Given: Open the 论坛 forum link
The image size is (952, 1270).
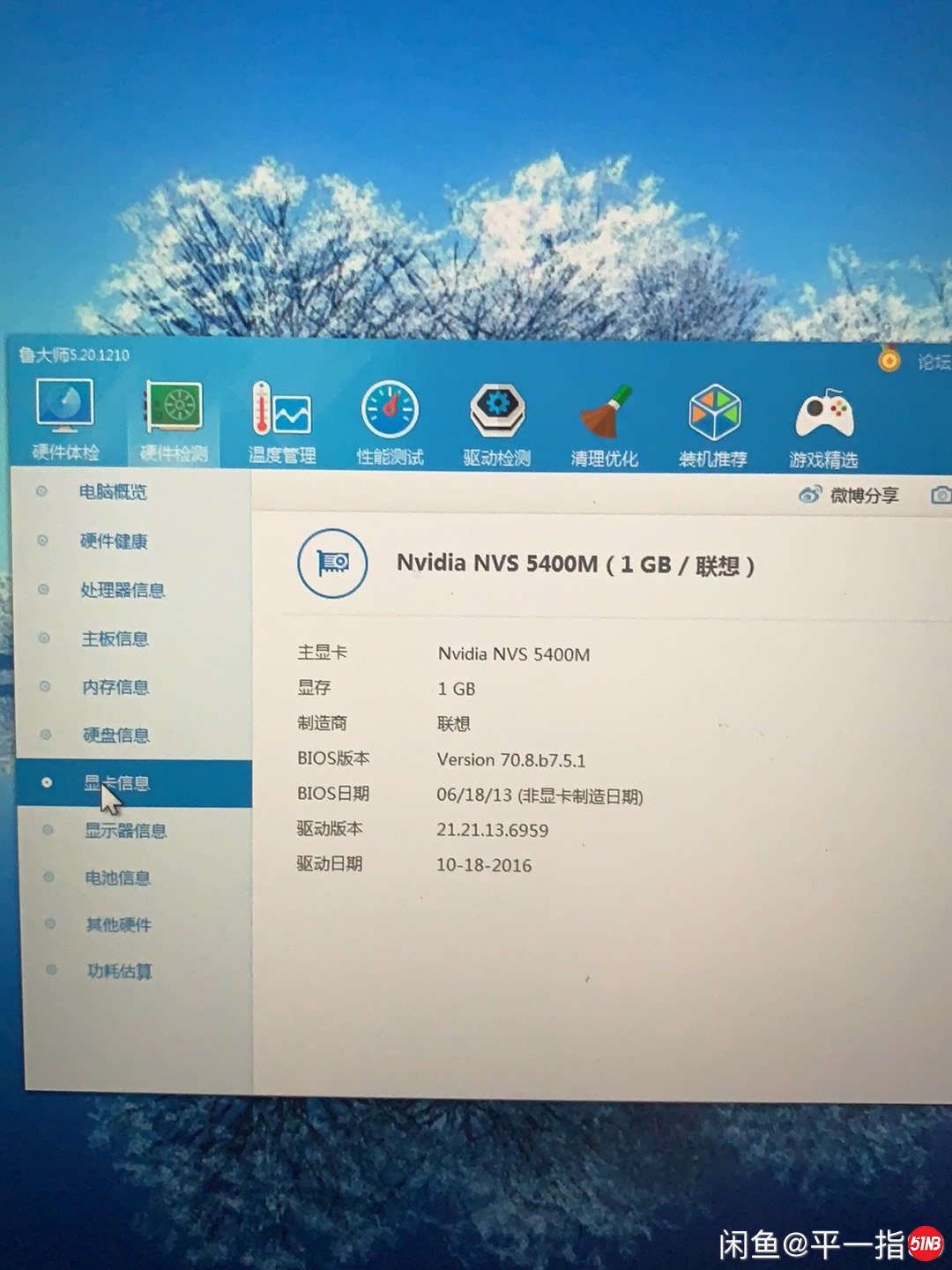Looking at the screenshot, I should 933,362.
